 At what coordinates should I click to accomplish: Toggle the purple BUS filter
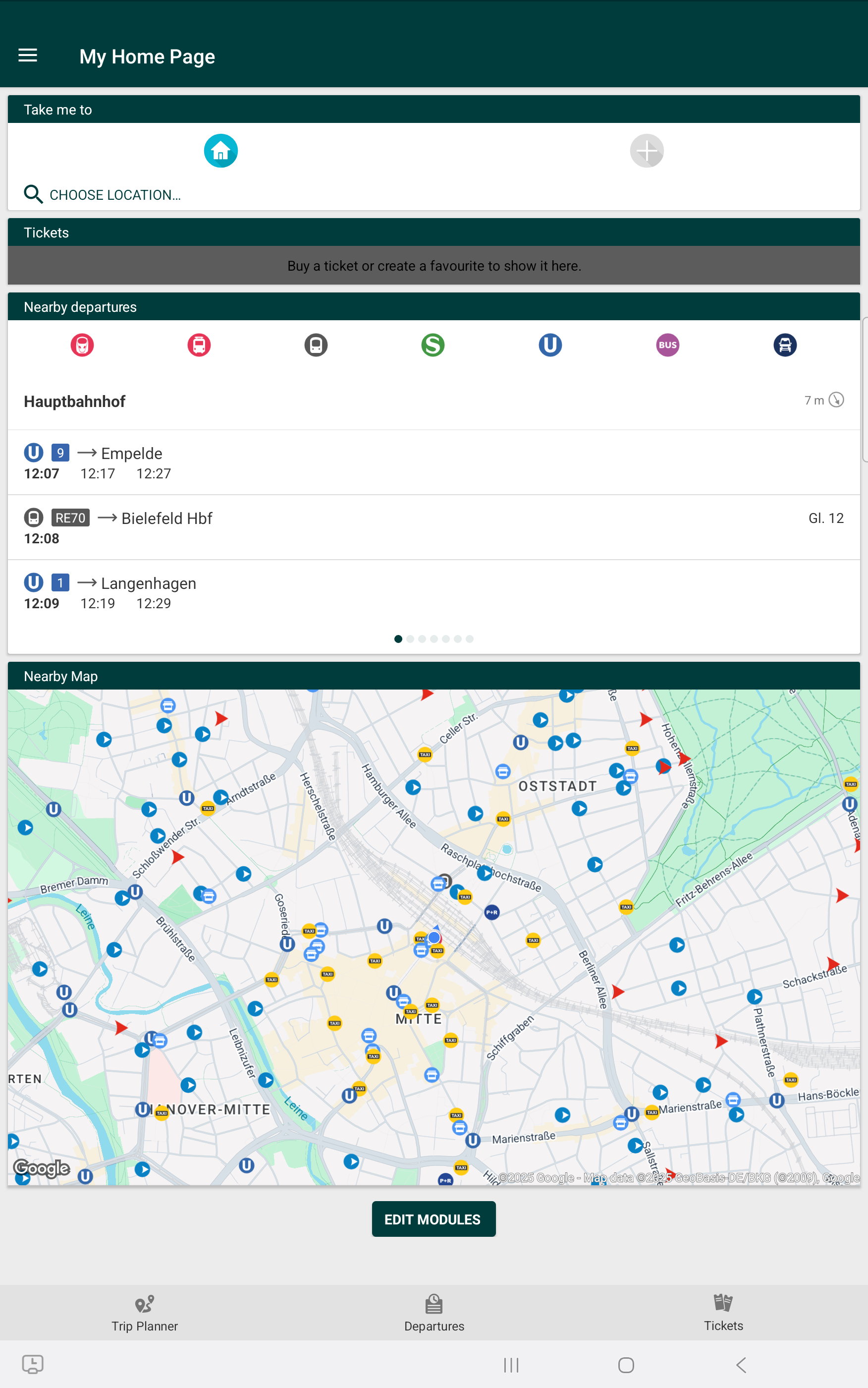click(x=667, y=345)
